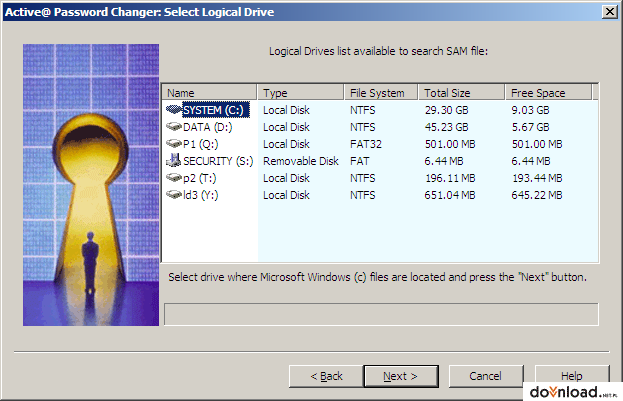Click the 29.30 GB total size cell
This screenshot has height=401, width=623.
[x=446, y=110]
